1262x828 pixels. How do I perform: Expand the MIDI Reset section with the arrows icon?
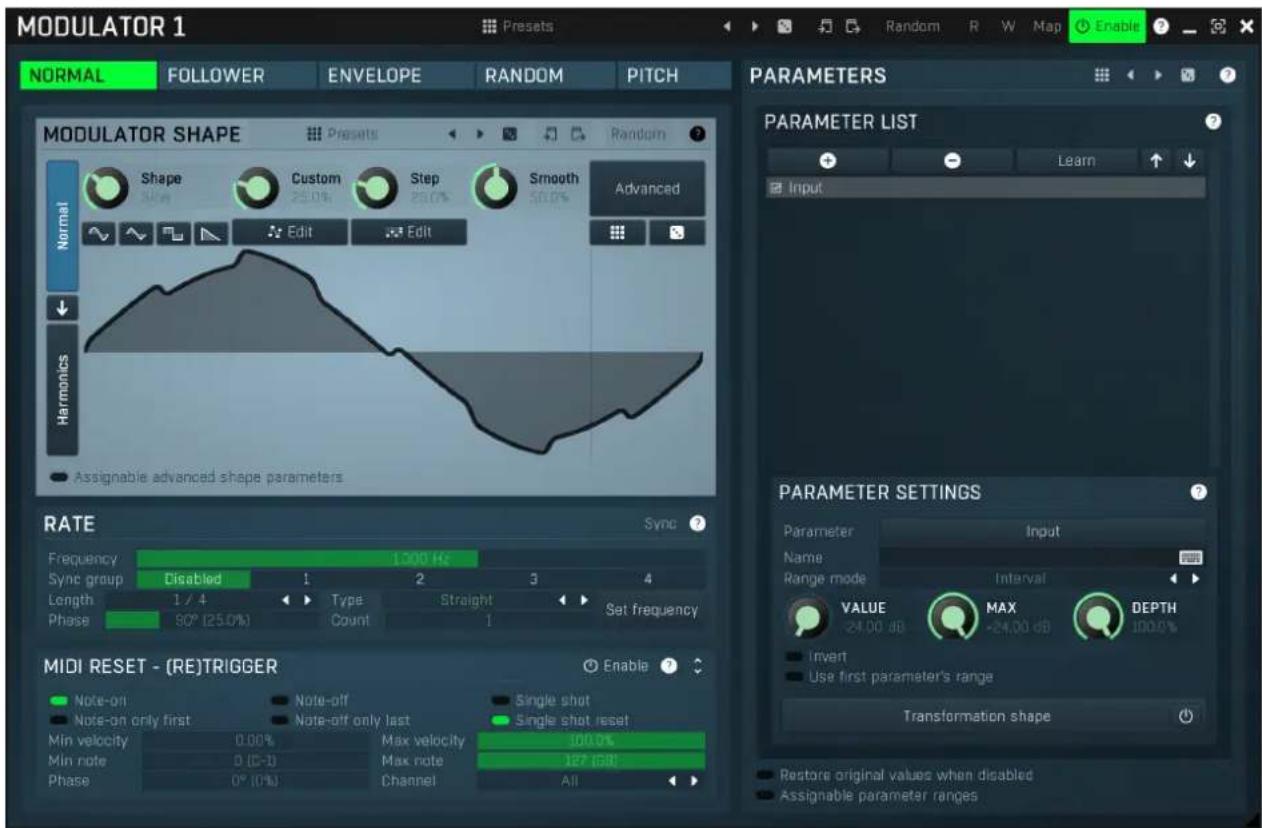(698, 665)
